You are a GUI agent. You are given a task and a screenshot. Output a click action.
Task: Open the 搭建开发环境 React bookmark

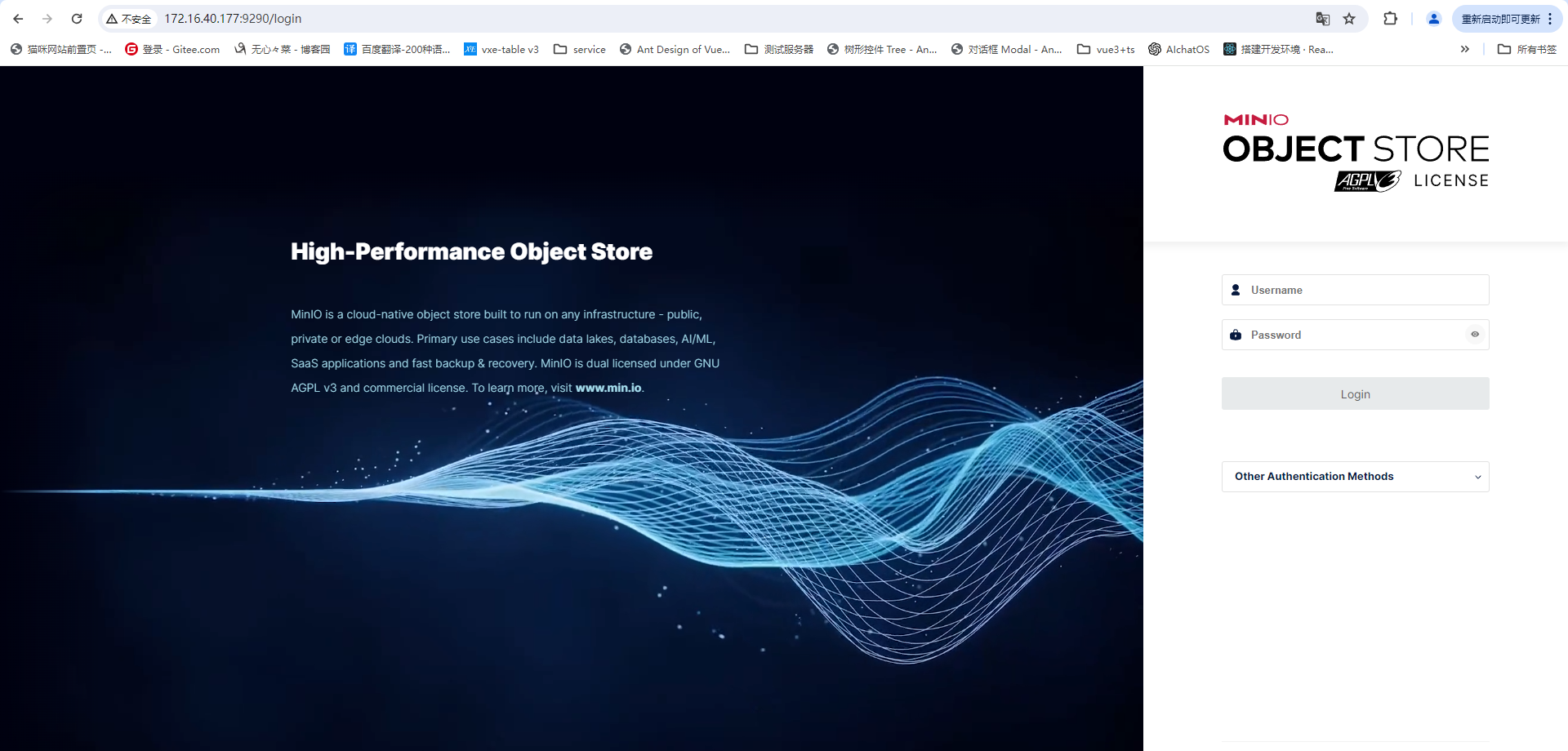pos(1278,49)
